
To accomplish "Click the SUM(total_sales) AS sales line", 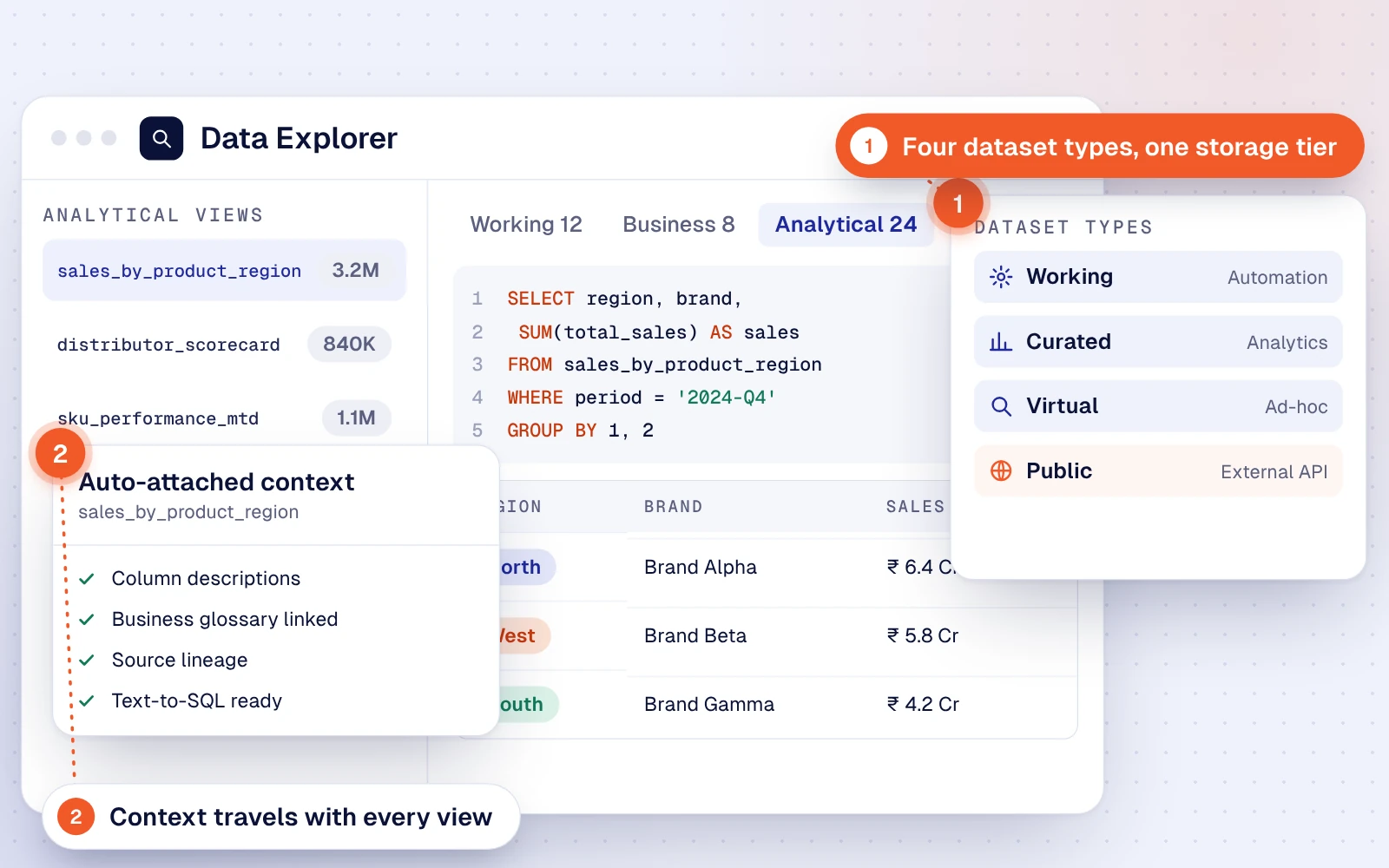I will 659,332.
